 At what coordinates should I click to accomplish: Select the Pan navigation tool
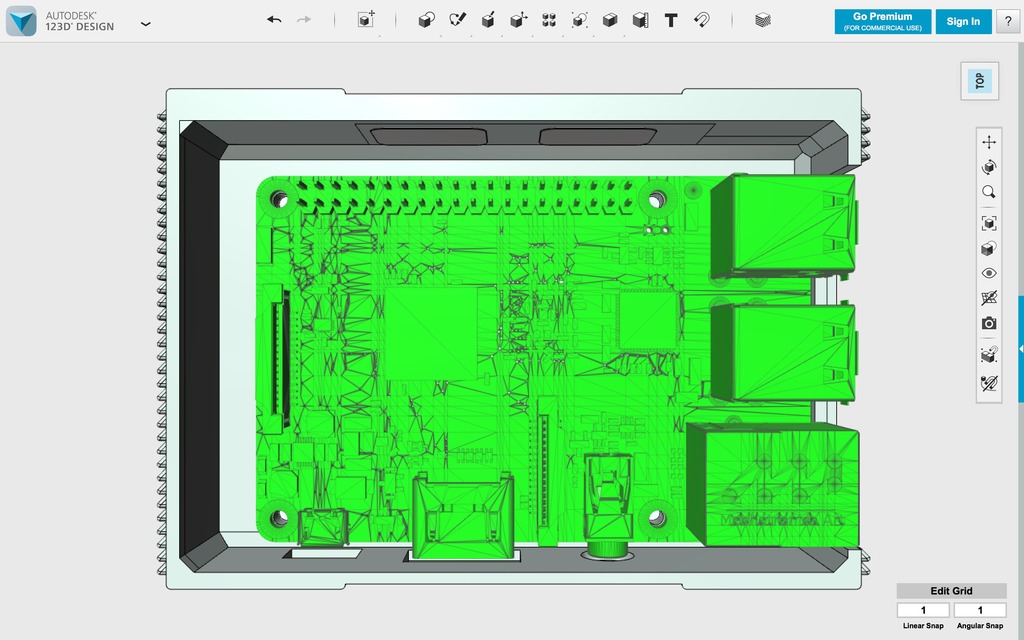[x=989, y=142]
